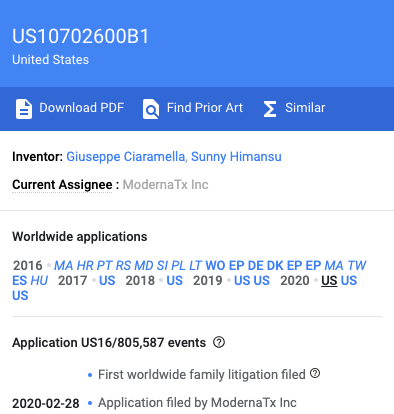Click the Application US16/805,587 events heading
Image resolution: width=394 pixels, height=414 pixels.
coord(109,343)
